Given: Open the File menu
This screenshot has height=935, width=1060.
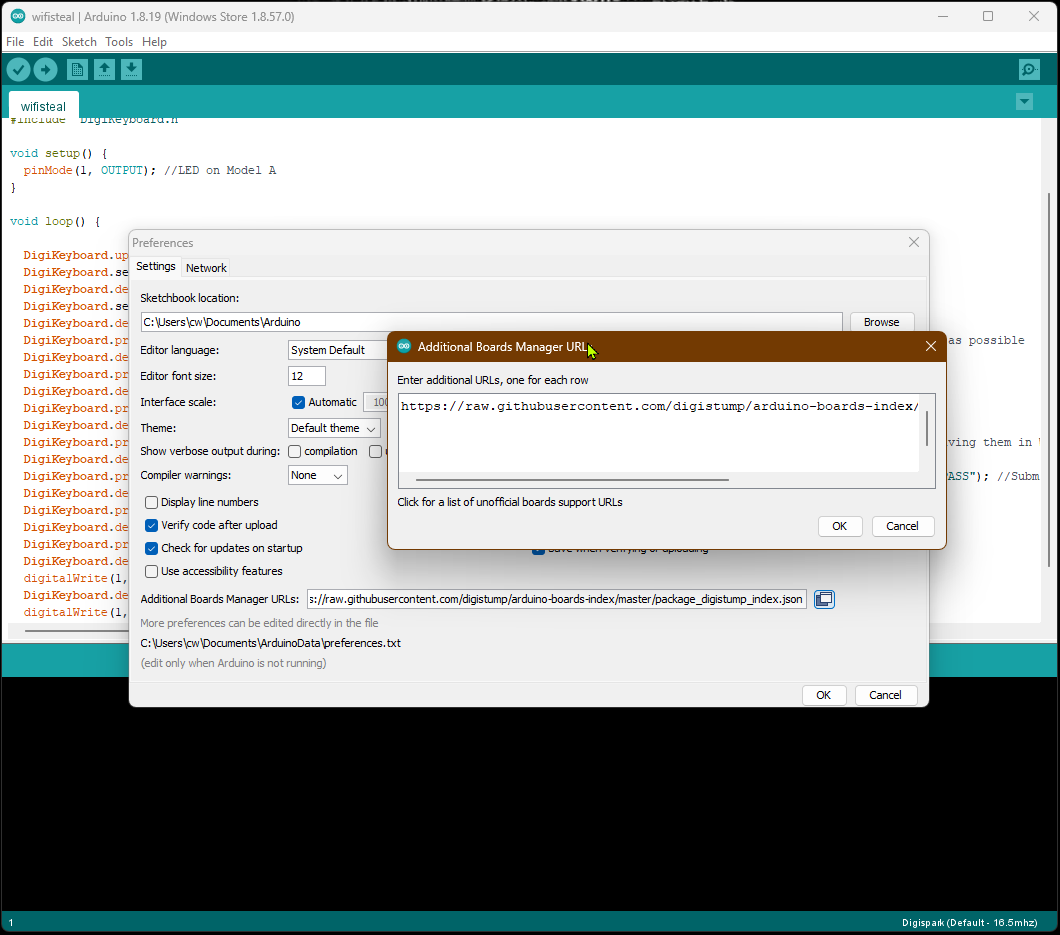Looking at the screenshot, I should point(15,42).
